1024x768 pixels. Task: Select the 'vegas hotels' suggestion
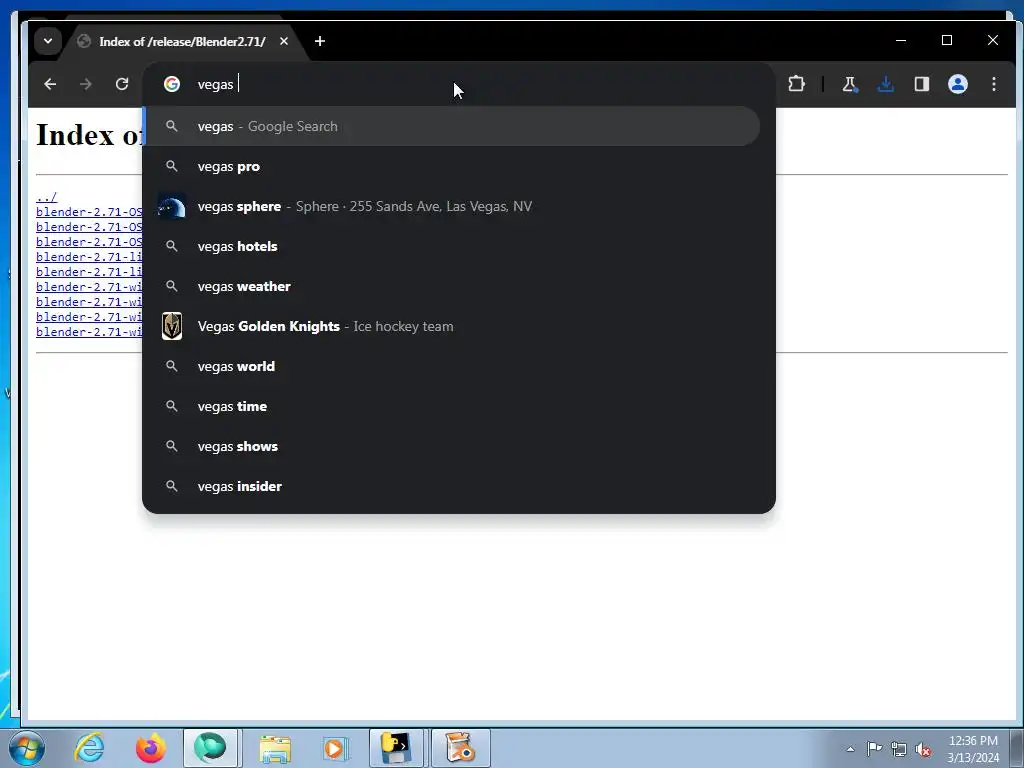(x=452, y=246)
